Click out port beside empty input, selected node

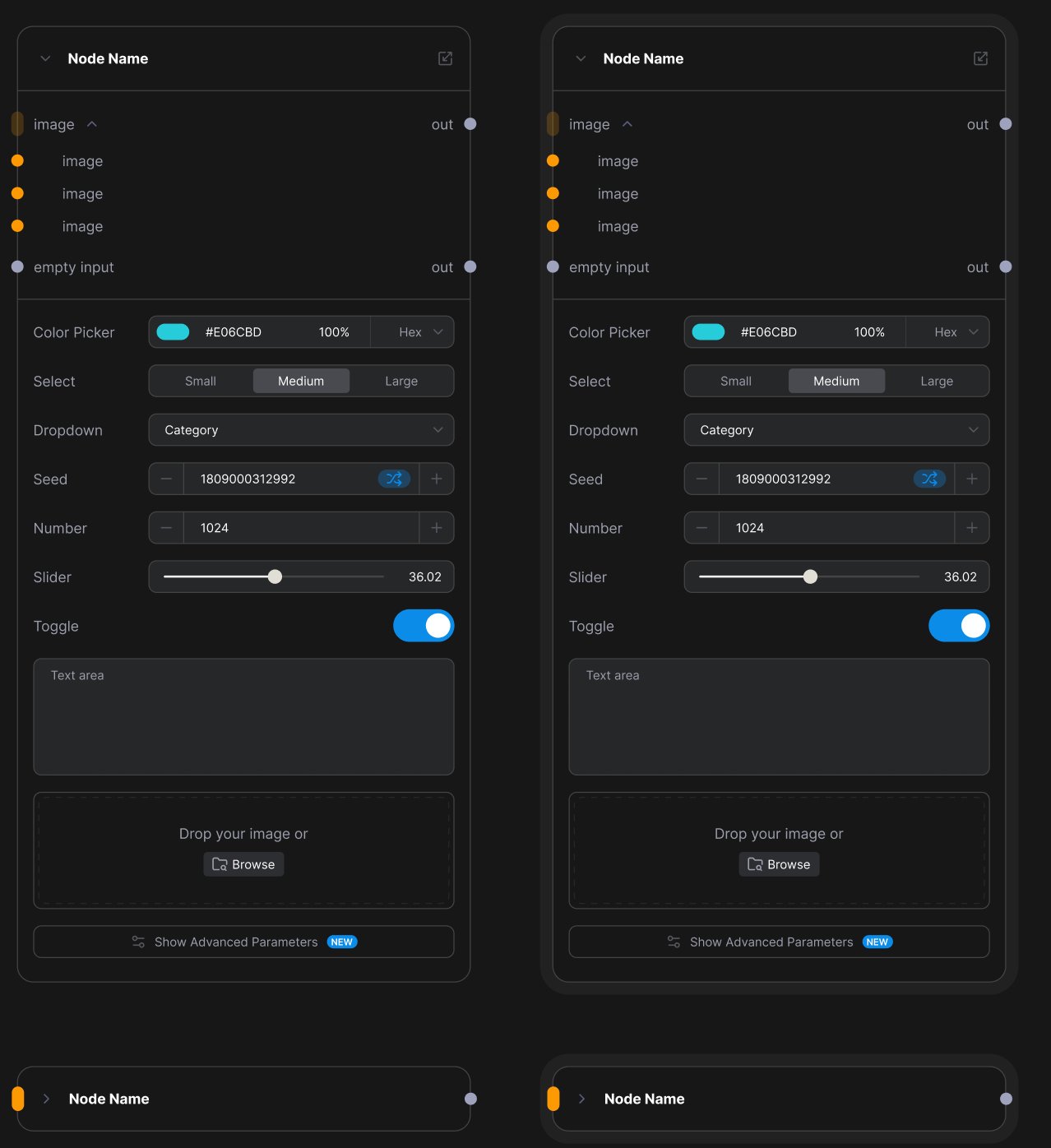point(1006,266)
